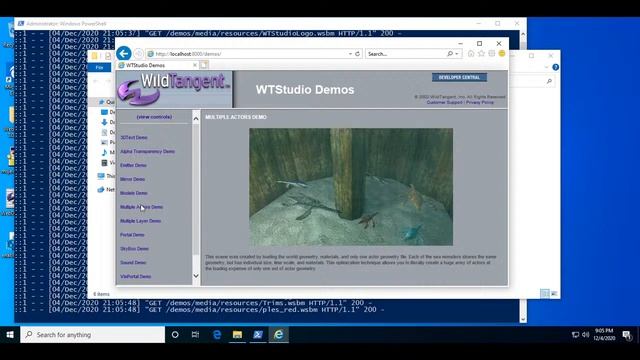Switch File Explorer to details view icon
This screenshot has height=360, width=640.
pyautogui.click(x=545, y=293)
